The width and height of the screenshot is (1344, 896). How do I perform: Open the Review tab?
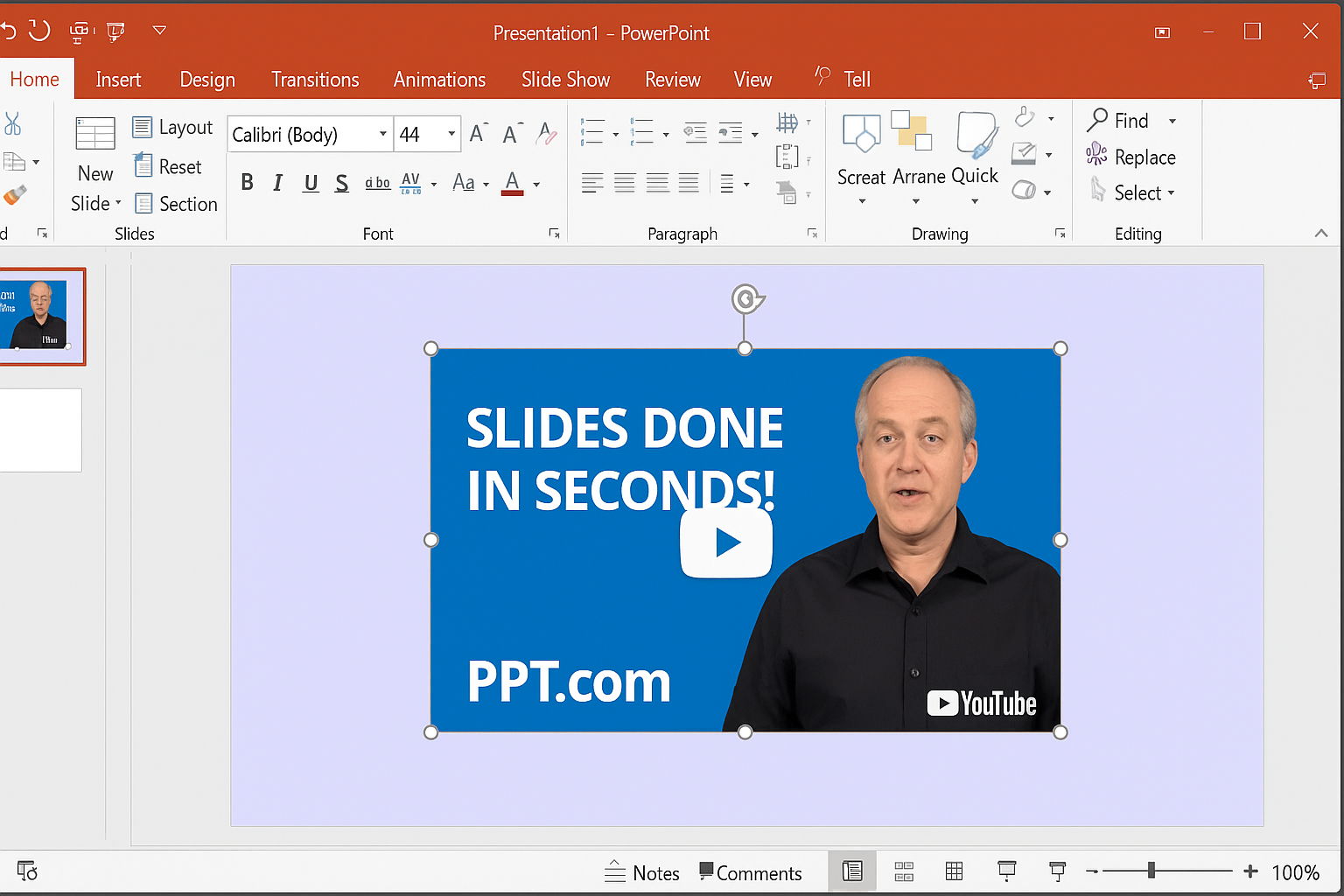673,80
